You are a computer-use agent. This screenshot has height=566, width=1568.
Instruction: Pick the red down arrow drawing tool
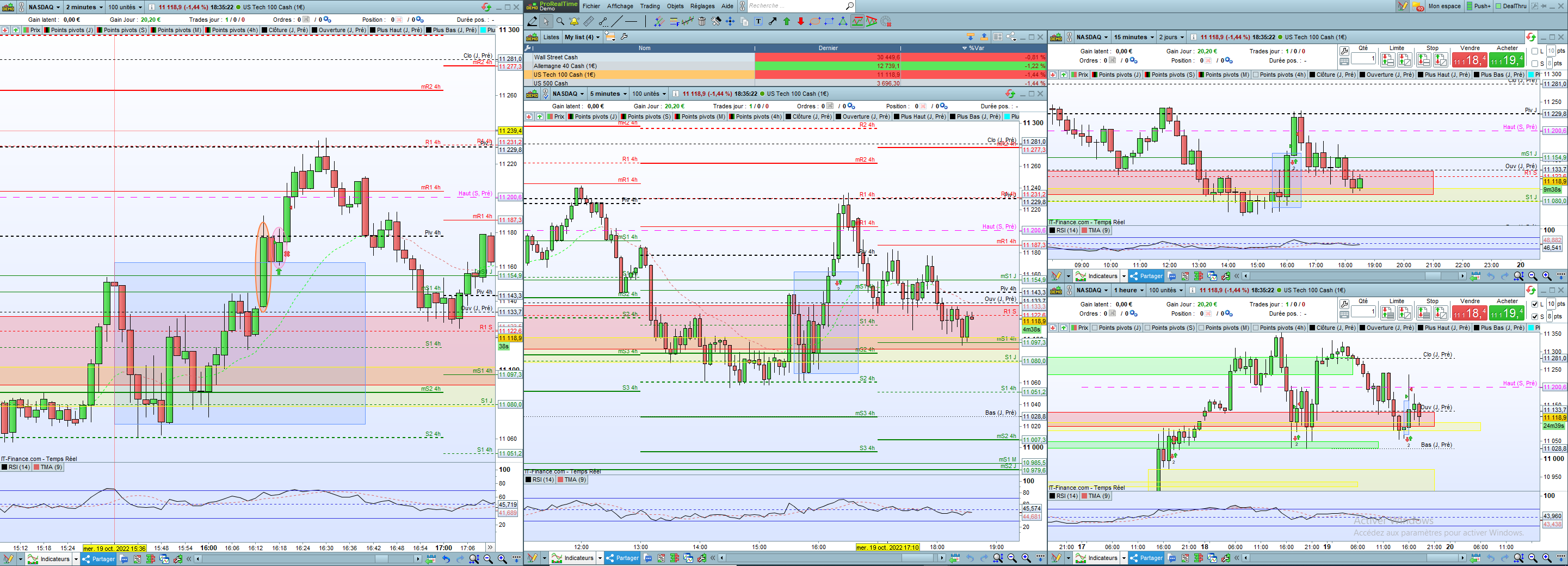coord(800,22)
